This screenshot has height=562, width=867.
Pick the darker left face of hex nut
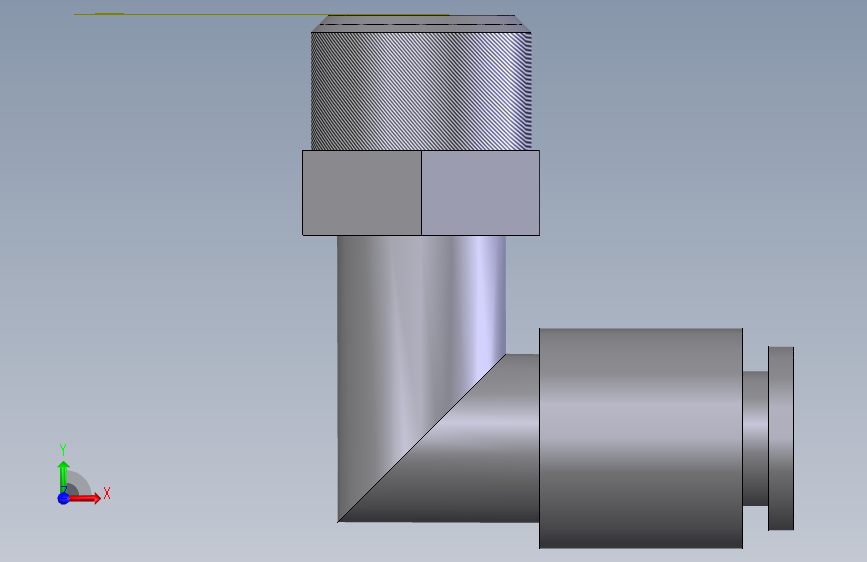(x=362, y=192)
